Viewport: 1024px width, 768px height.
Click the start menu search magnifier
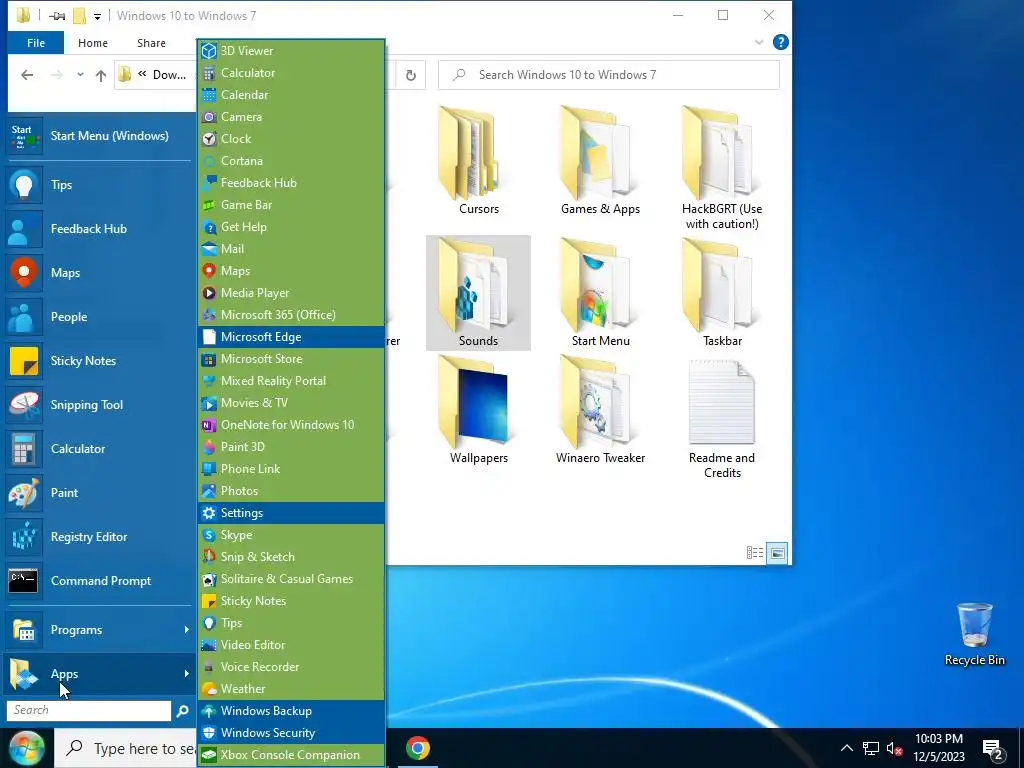(182, 711)
